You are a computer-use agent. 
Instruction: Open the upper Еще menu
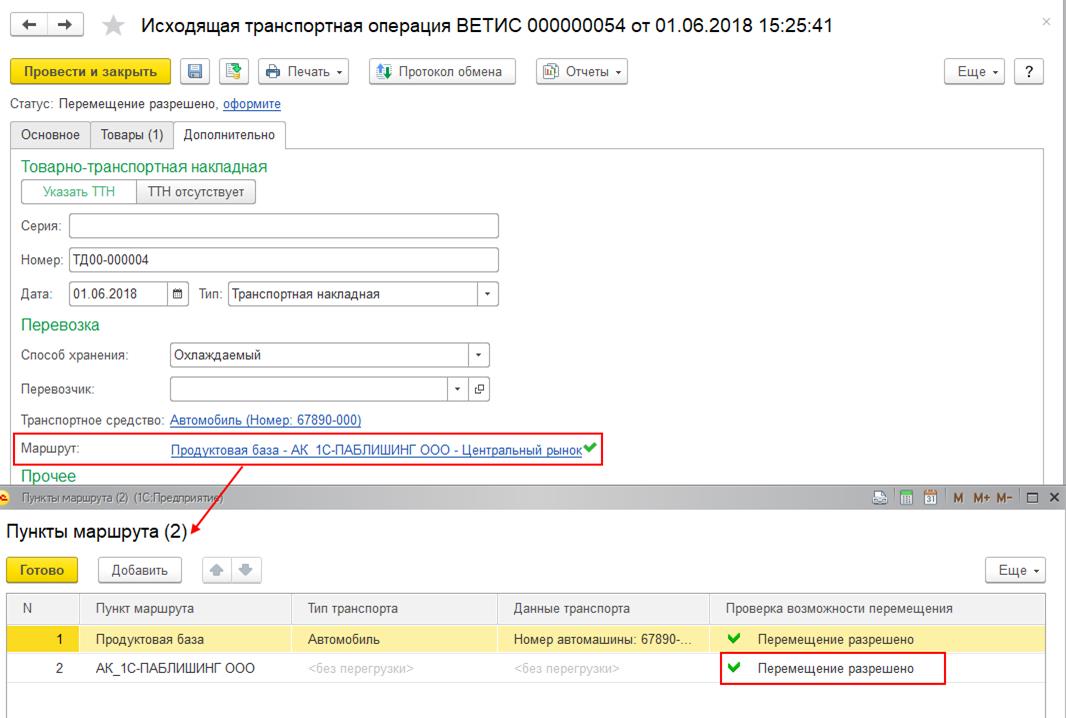(x=974, y=71)
